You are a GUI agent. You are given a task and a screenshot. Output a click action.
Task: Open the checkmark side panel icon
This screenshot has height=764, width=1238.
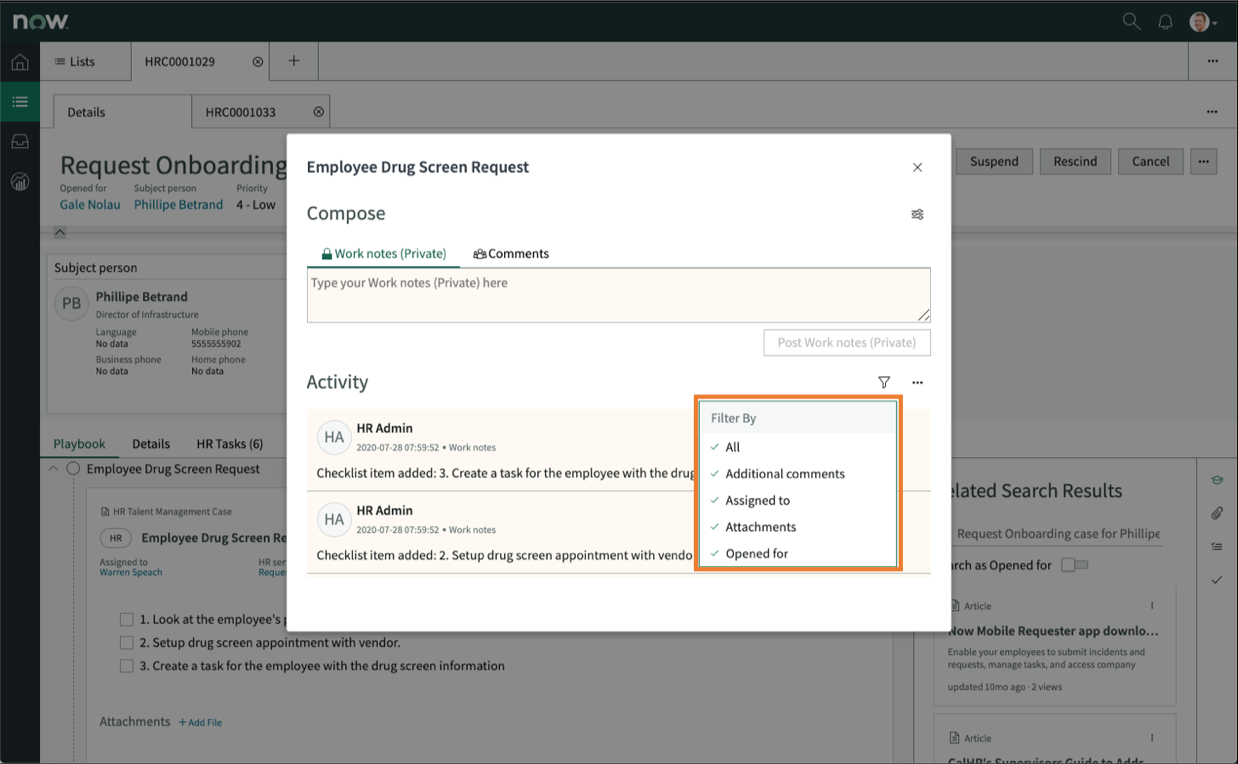click(1217, 580)
